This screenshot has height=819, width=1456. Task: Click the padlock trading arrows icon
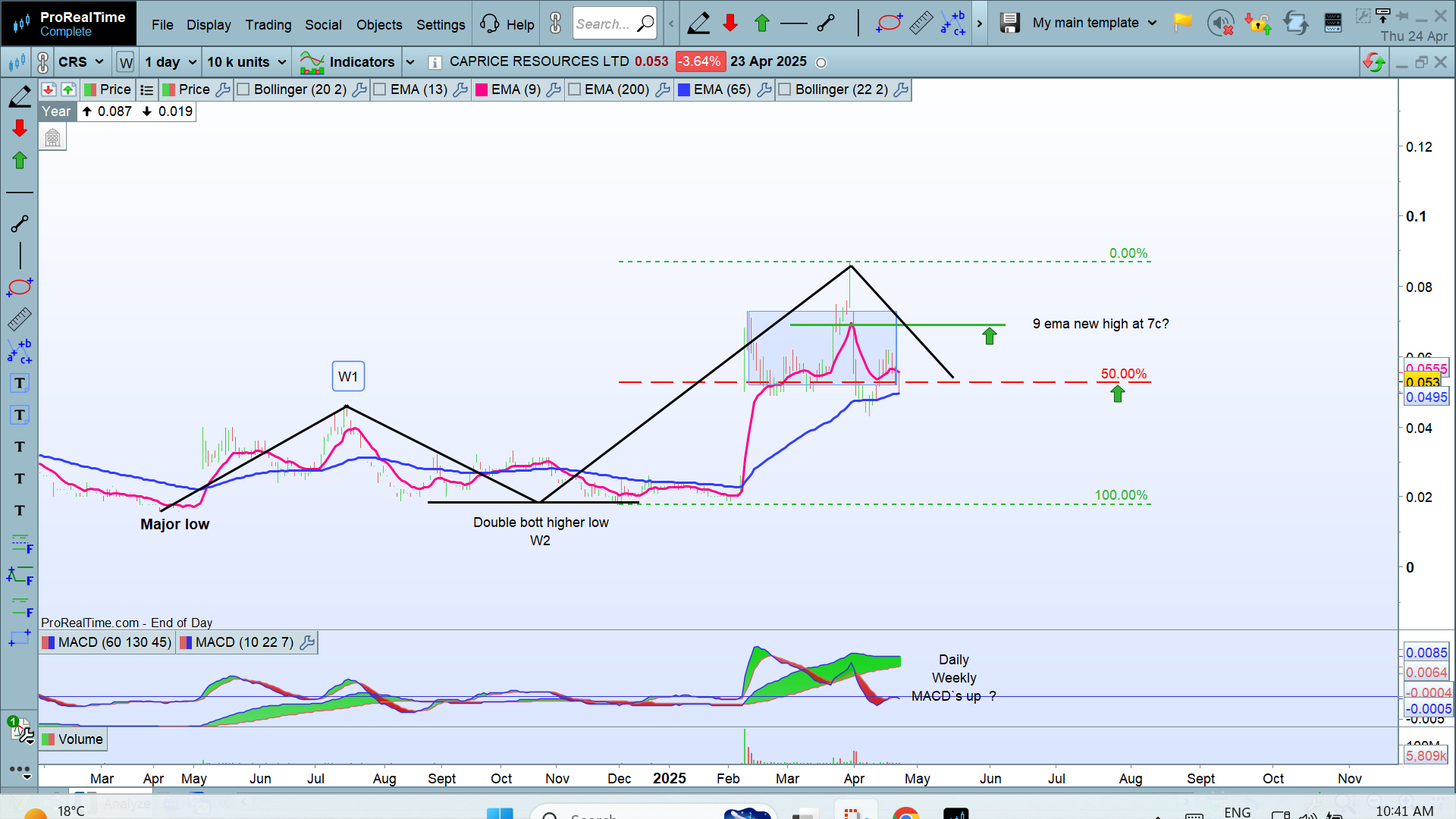tap(1258, 24)
